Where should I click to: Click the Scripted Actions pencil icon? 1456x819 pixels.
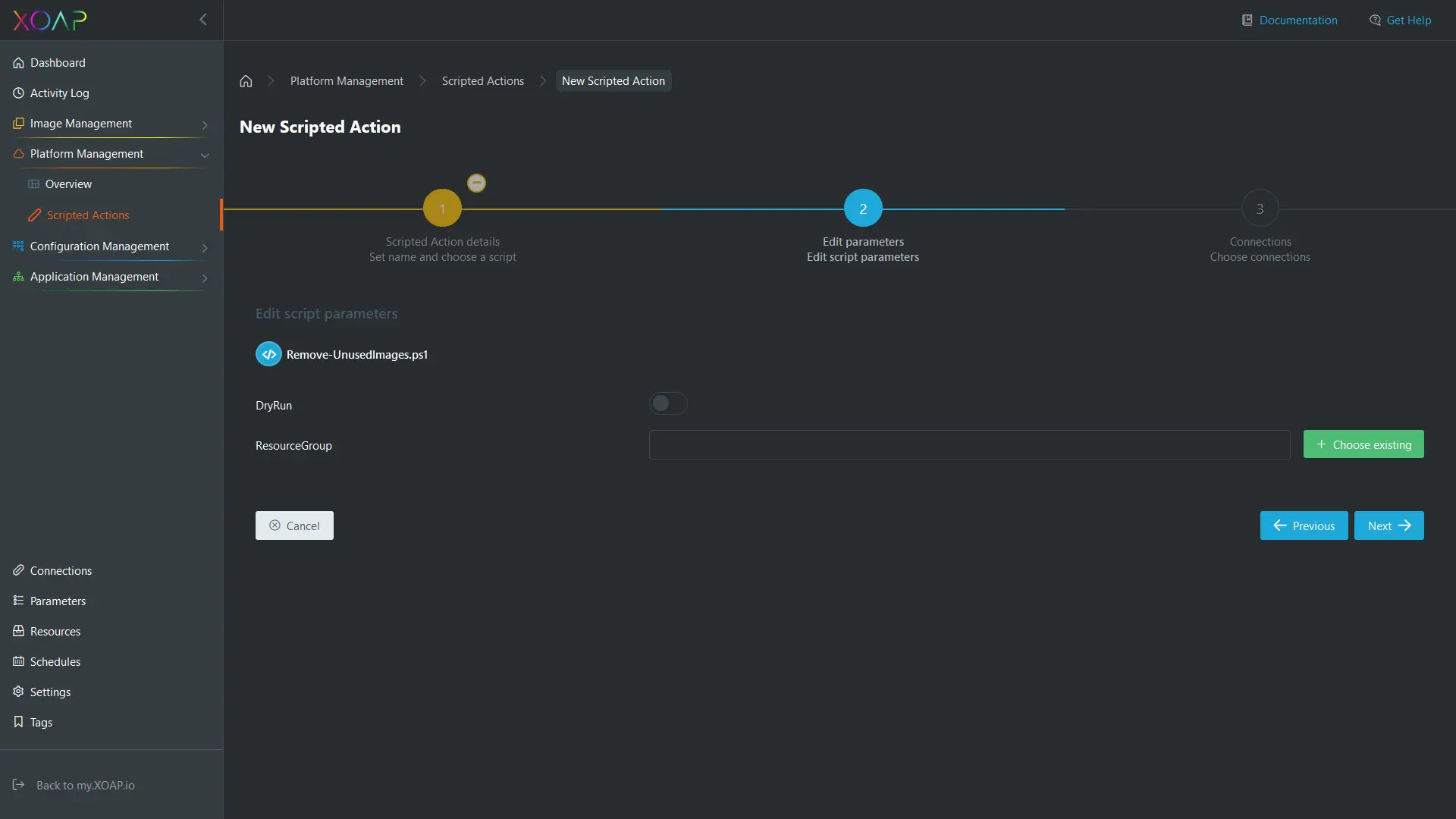tap(34, 215)
